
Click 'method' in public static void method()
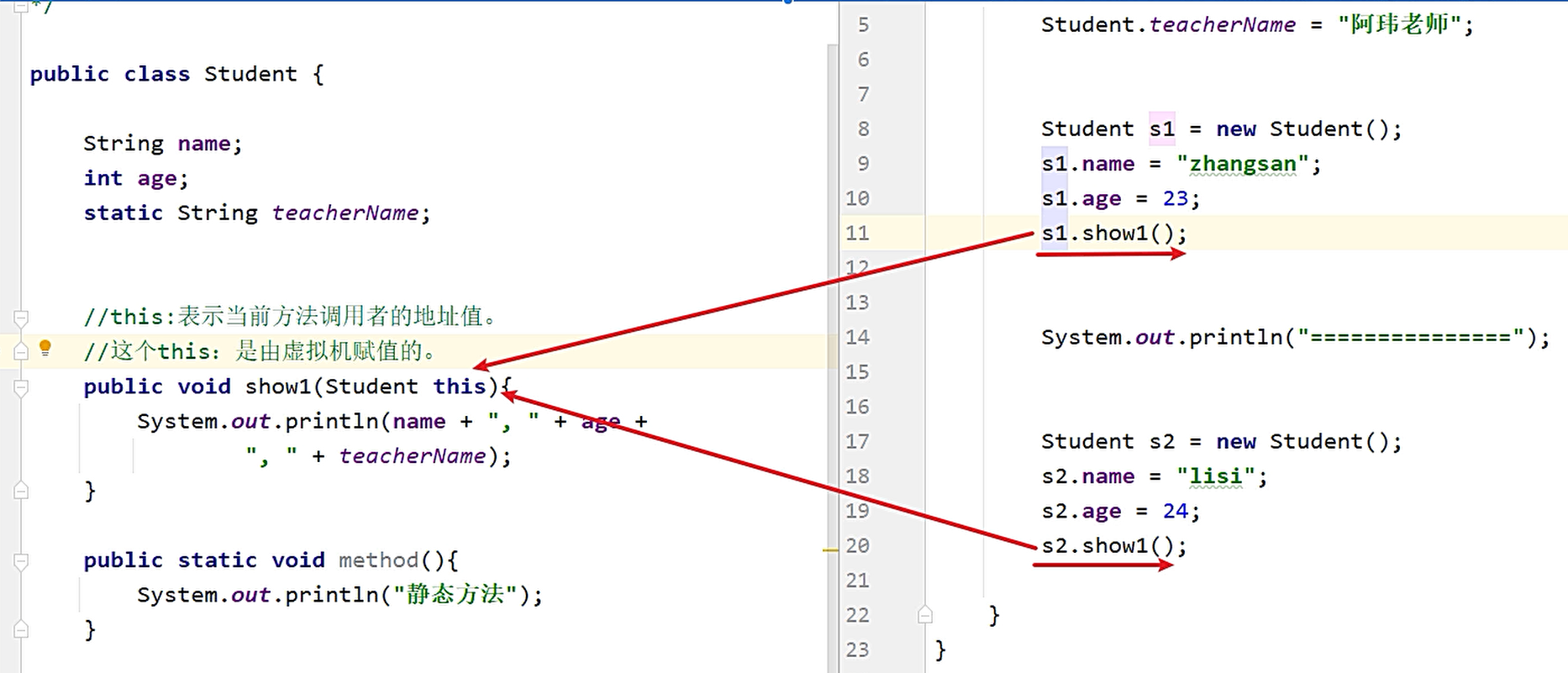point(378,560)
